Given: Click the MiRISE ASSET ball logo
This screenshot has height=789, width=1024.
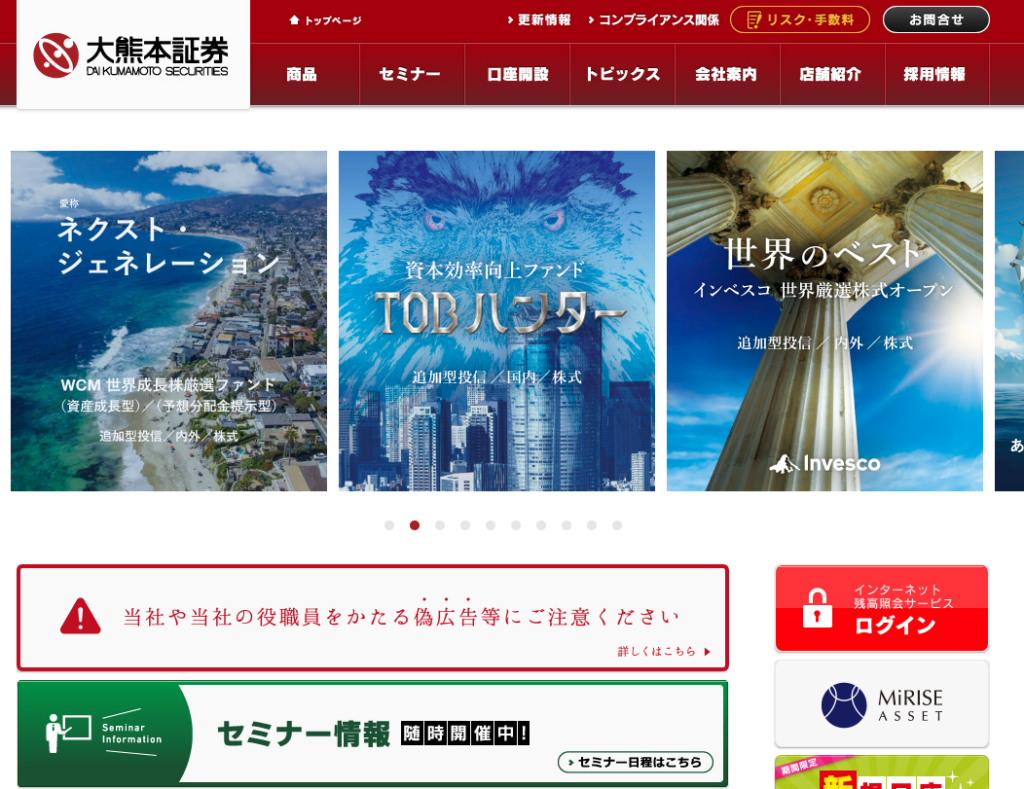Looking at the screenshot, I should [x=844, y=705].
